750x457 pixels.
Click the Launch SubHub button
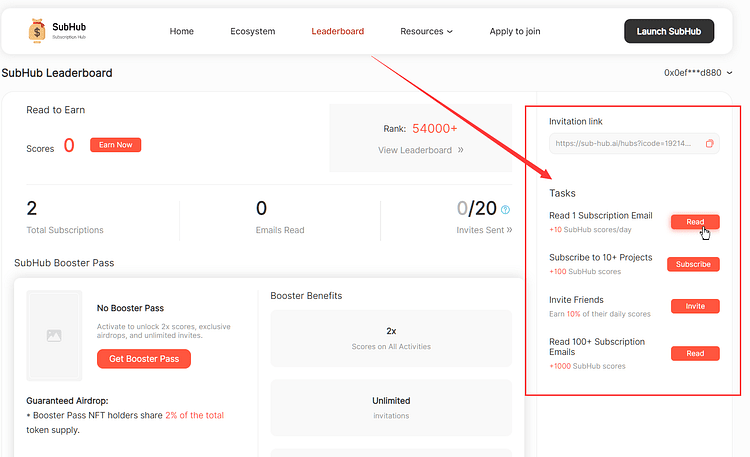pyautogui.click(x=669, y=31)
